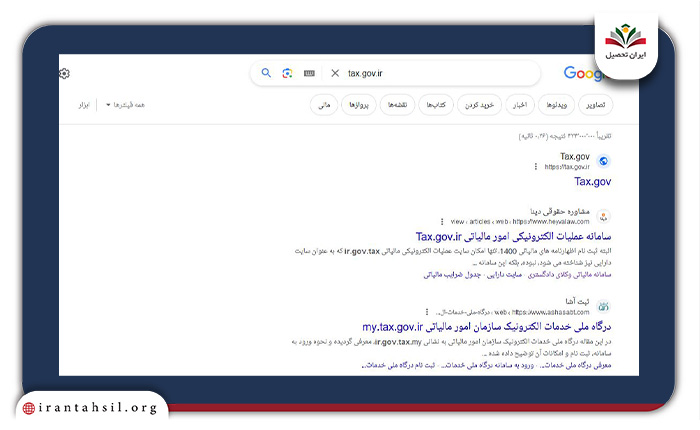Viewport: 700px width, 430px height.
Task: Open ثبت نام درگاه ملی خدمات sitelink
Action: (x=398, y=365)
